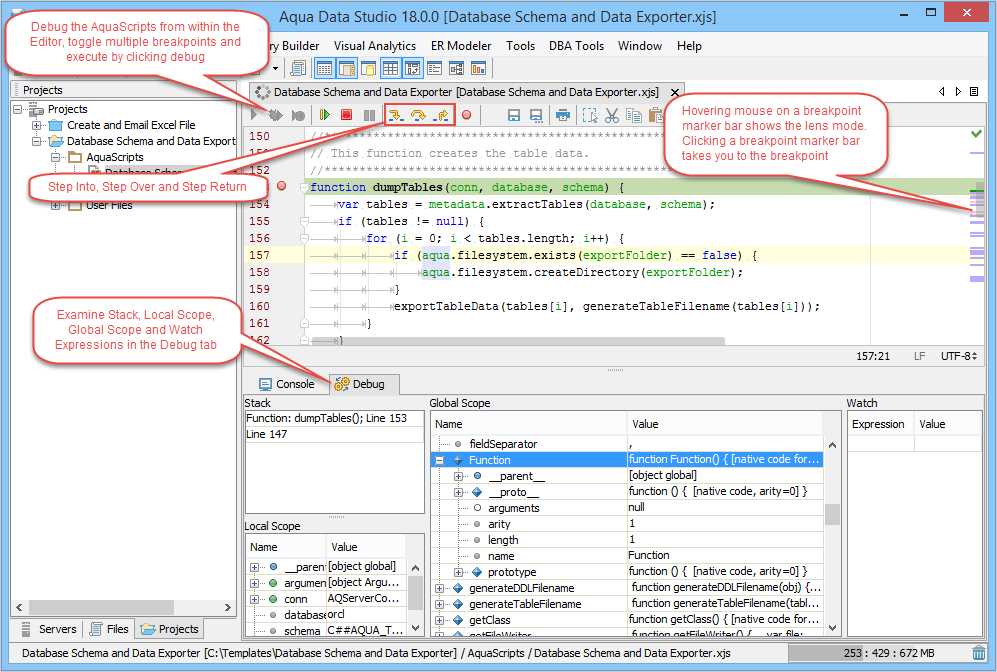Close the Database Schema and Data Exporter editor tab
Viewport: 997px width, 672px height.
point(675,92)
